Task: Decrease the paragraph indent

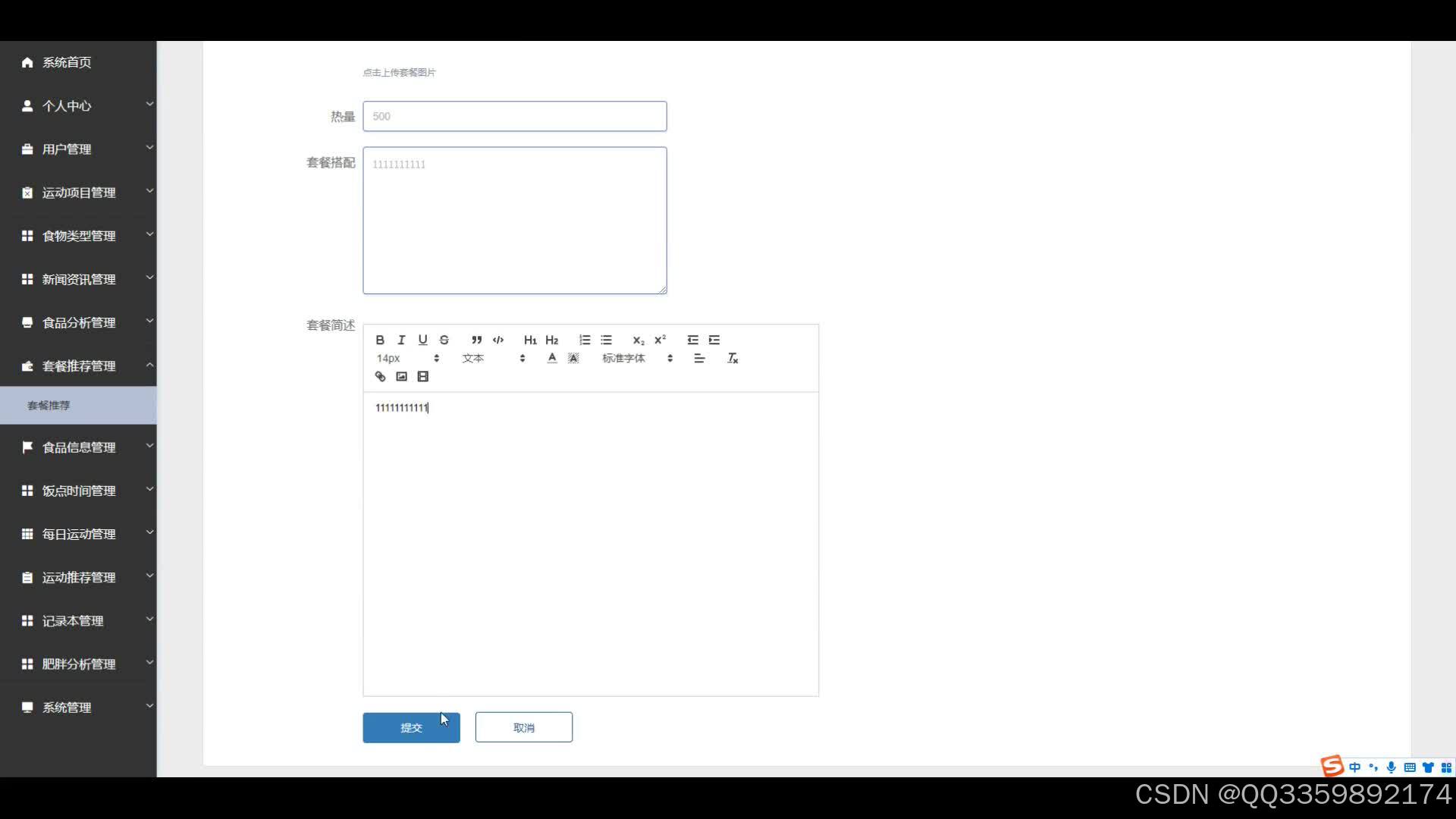Action: click(692, 340)
